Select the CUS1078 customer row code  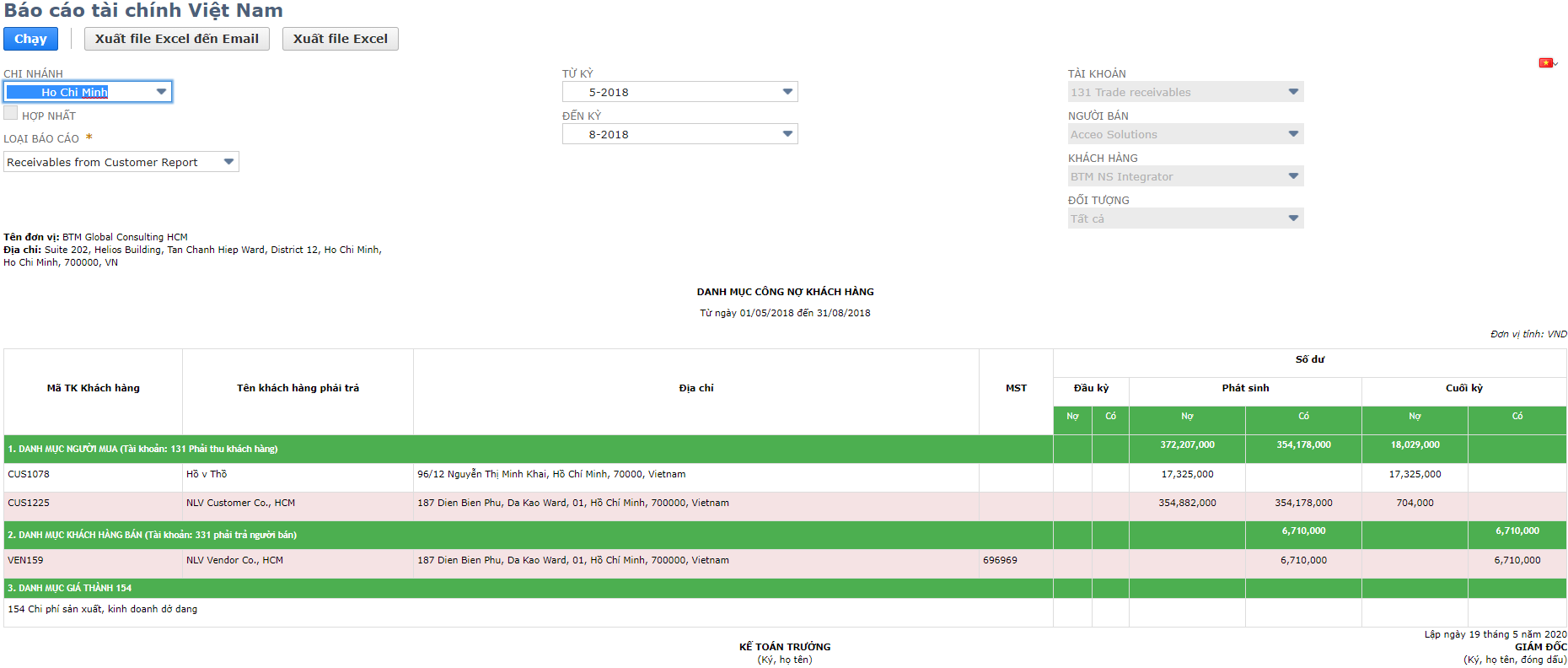29,475
